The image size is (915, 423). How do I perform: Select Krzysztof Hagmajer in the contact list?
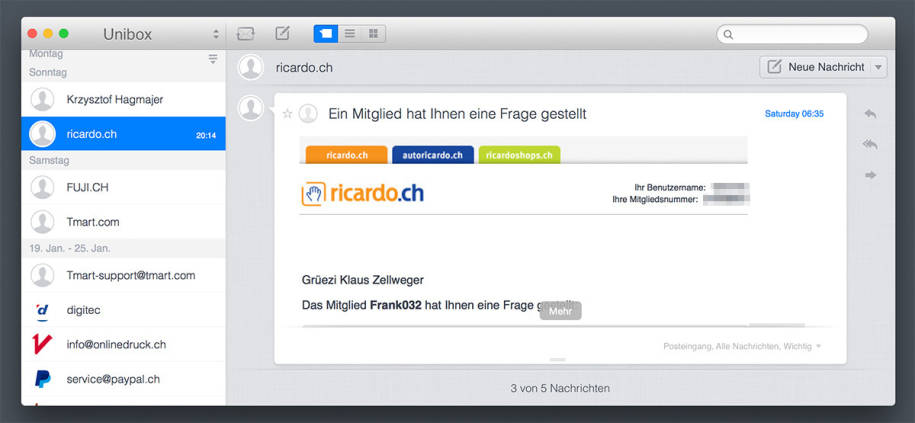(x=123, y=99)
